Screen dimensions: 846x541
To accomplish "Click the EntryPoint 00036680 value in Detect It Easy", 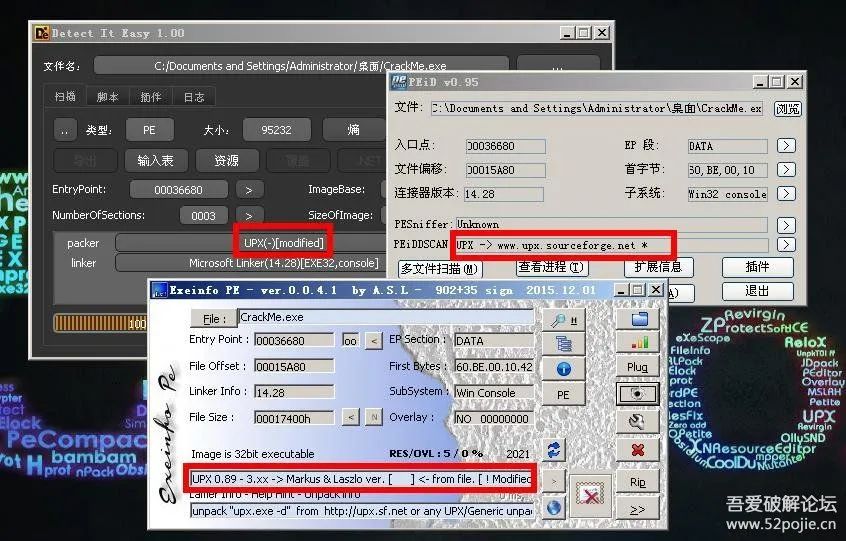I will pos(179,190).
